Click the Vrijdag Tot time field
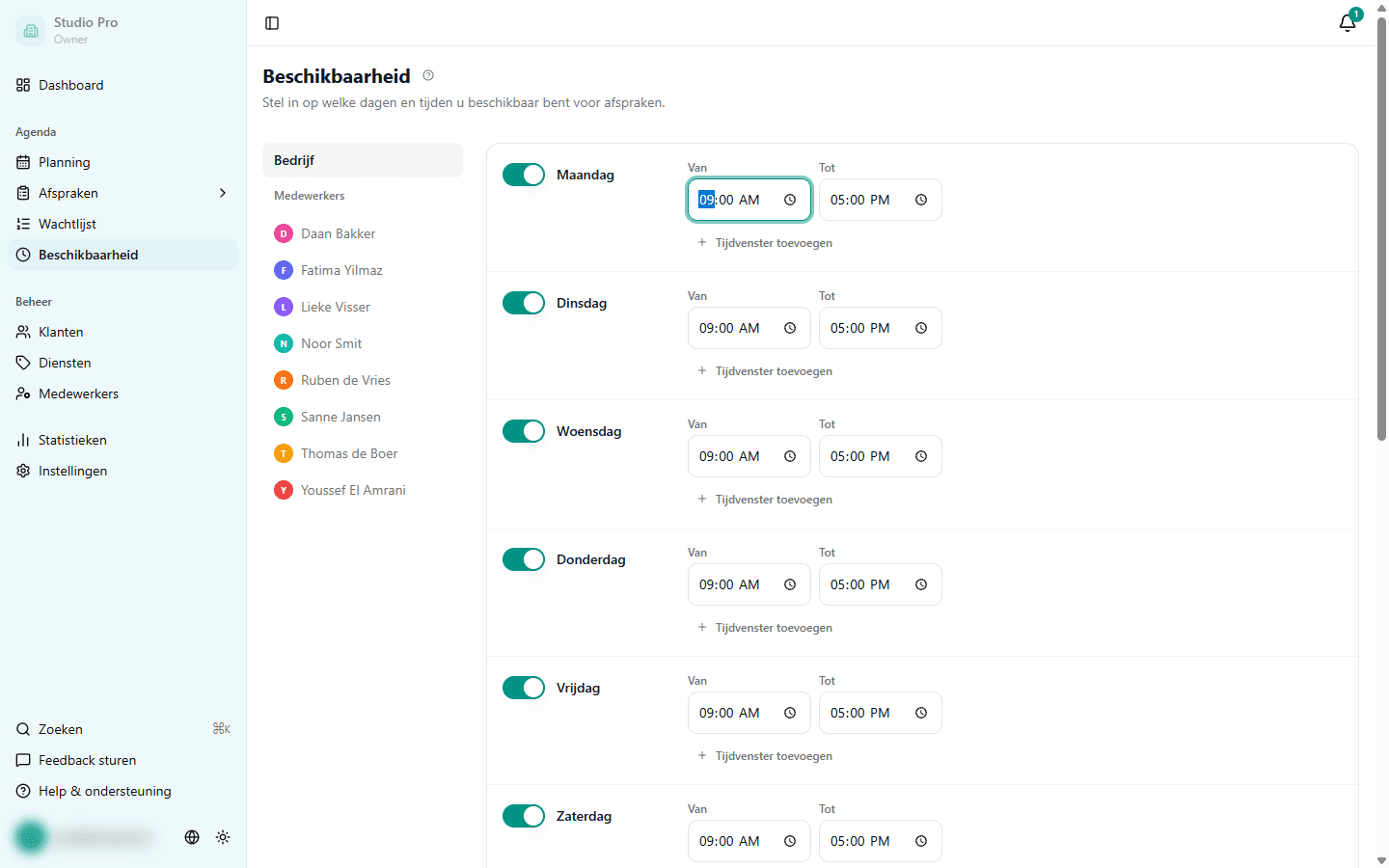The height and width of the screenshot is (868, 1389). click(x=881, y=713)
